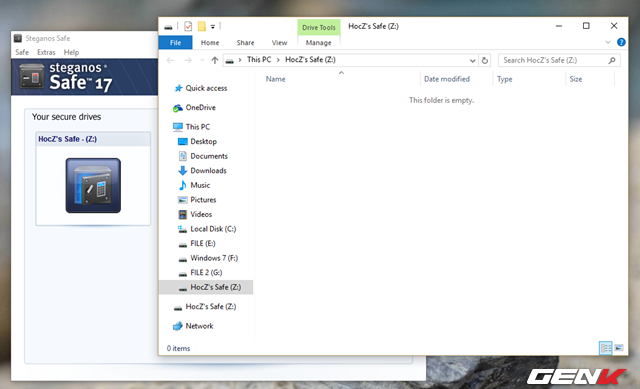This screenshot has height=389, width=640.
Task: Open the File tab in Explorer
Action: click(176, 42)
